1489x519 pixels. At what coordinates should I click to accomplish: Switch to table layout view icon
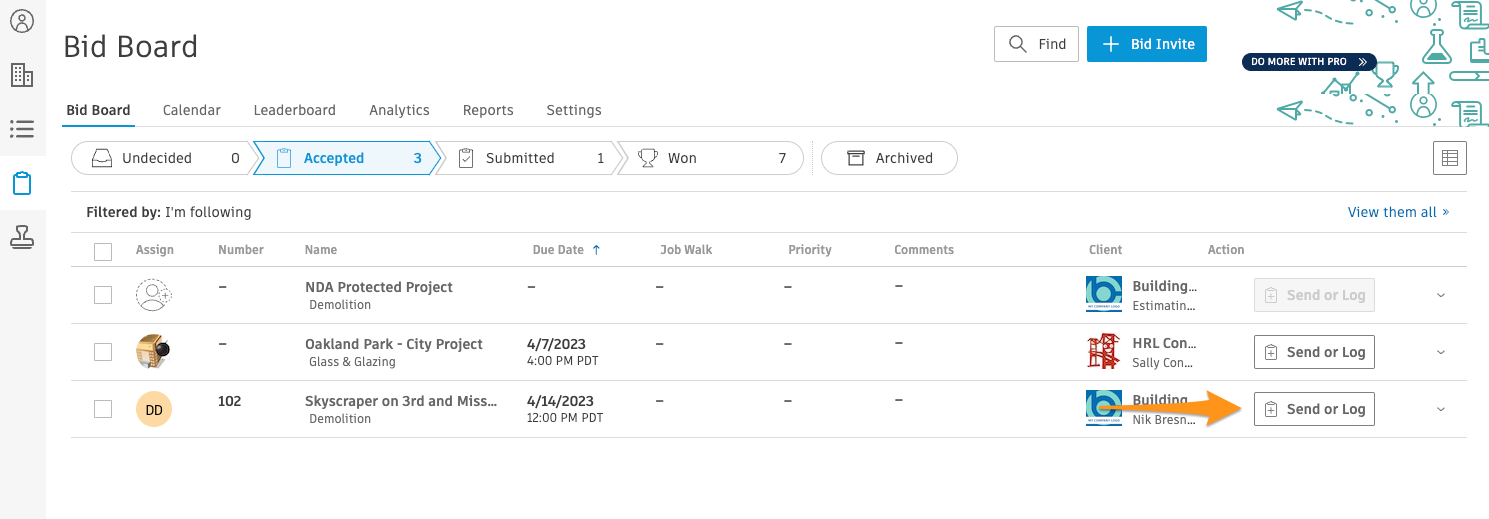[1449, 158]
